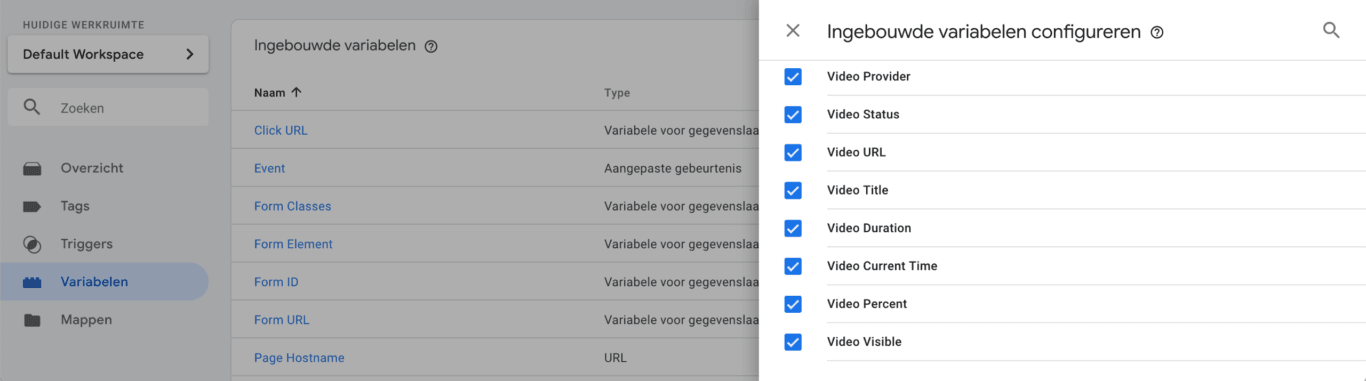The image size is (1366, 381).
Task: Click the Video Status label
Action: coord(863,114)
